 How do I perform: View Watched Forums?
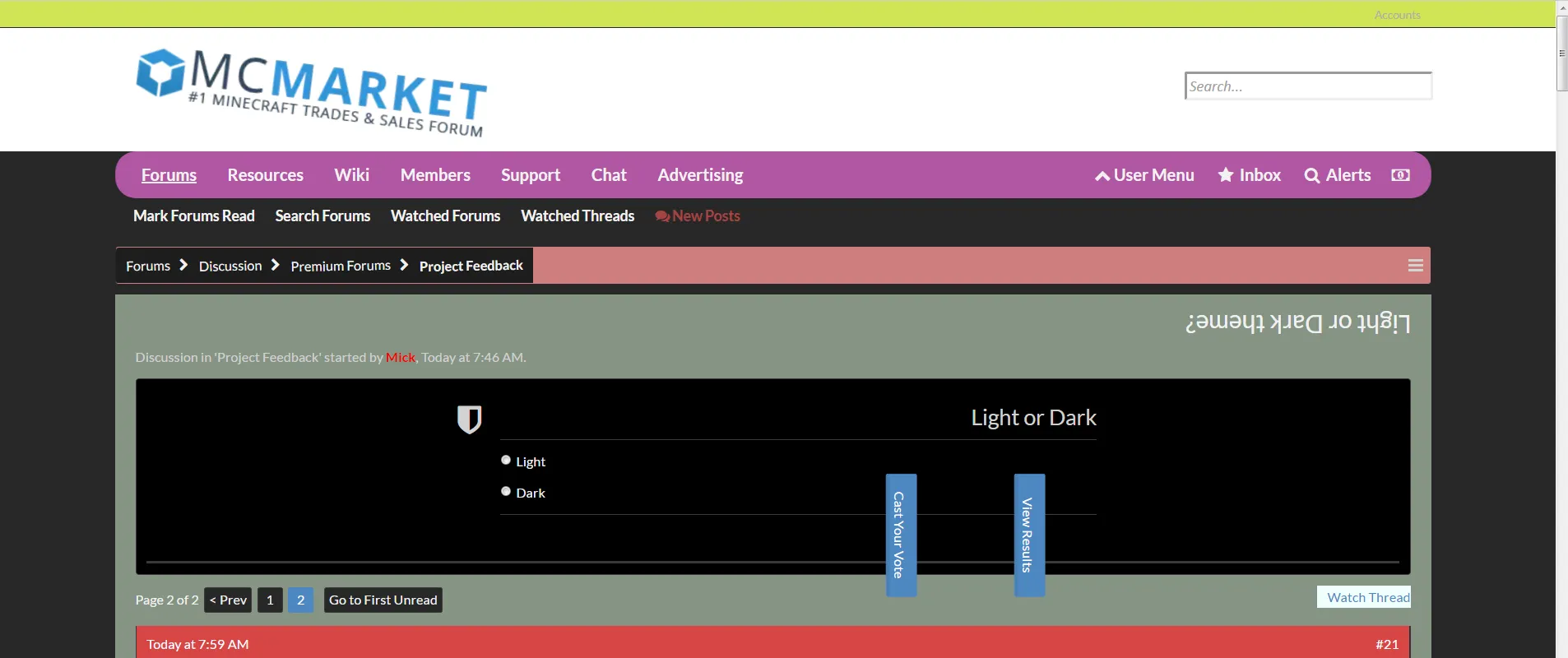[445, 215]
